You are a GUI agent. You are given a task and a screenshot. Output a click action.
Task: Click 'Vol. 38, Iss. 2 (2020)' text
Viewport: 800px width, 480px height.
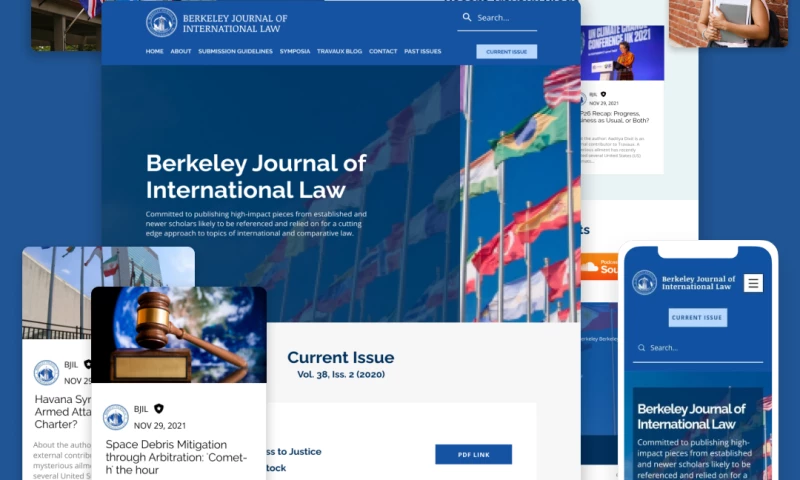tap(341, 374)
